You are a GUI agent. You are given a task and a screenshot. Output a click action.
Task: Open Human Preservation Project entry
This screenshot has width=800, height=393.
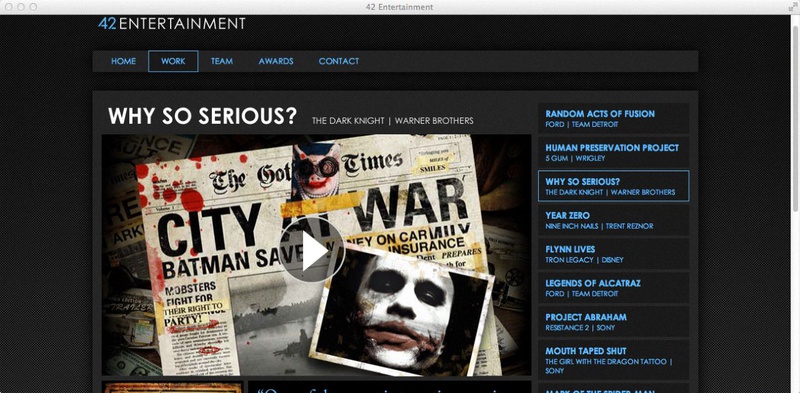(x=614, y=152)
